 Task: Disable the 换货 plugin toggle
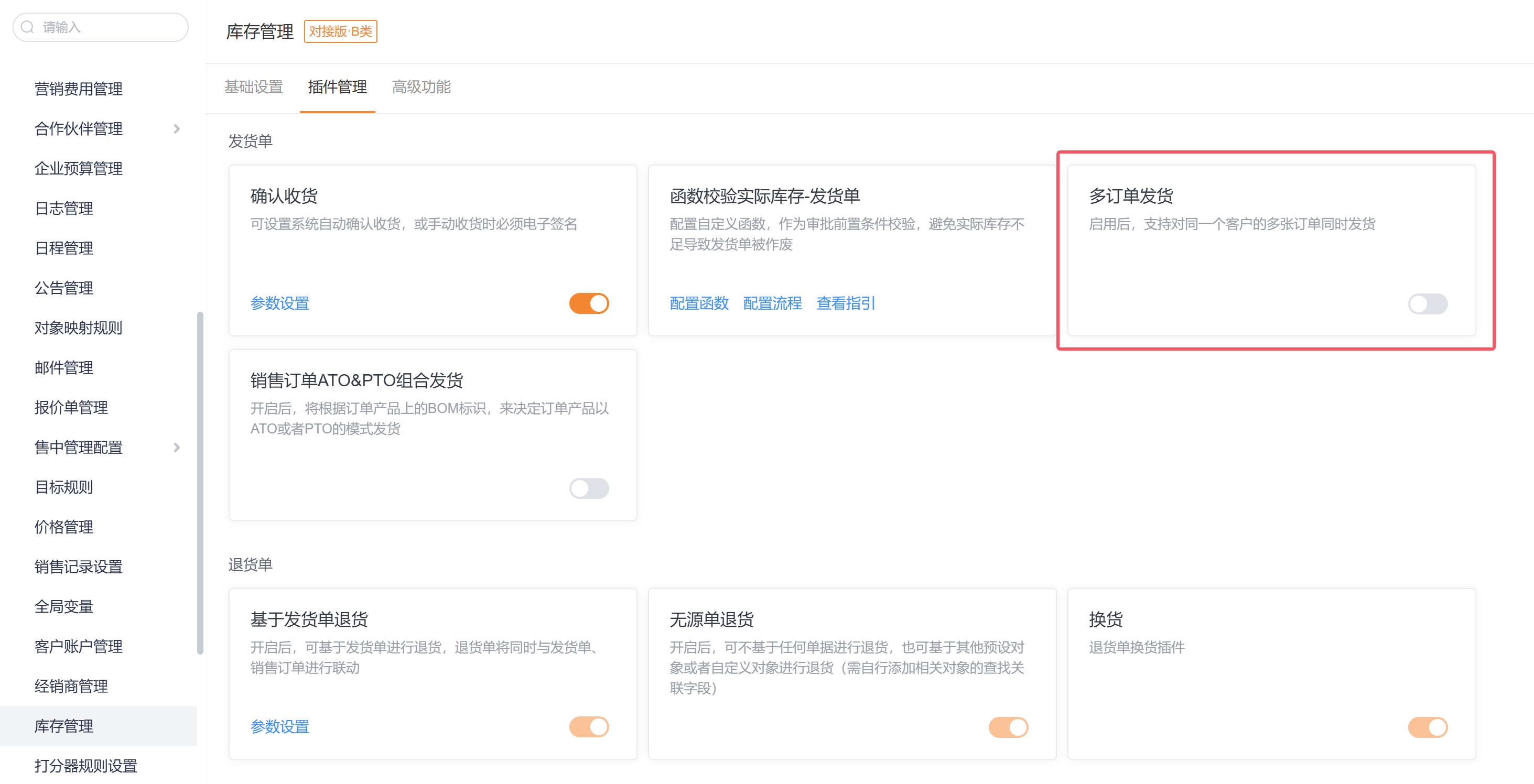tap(1427, 727)
